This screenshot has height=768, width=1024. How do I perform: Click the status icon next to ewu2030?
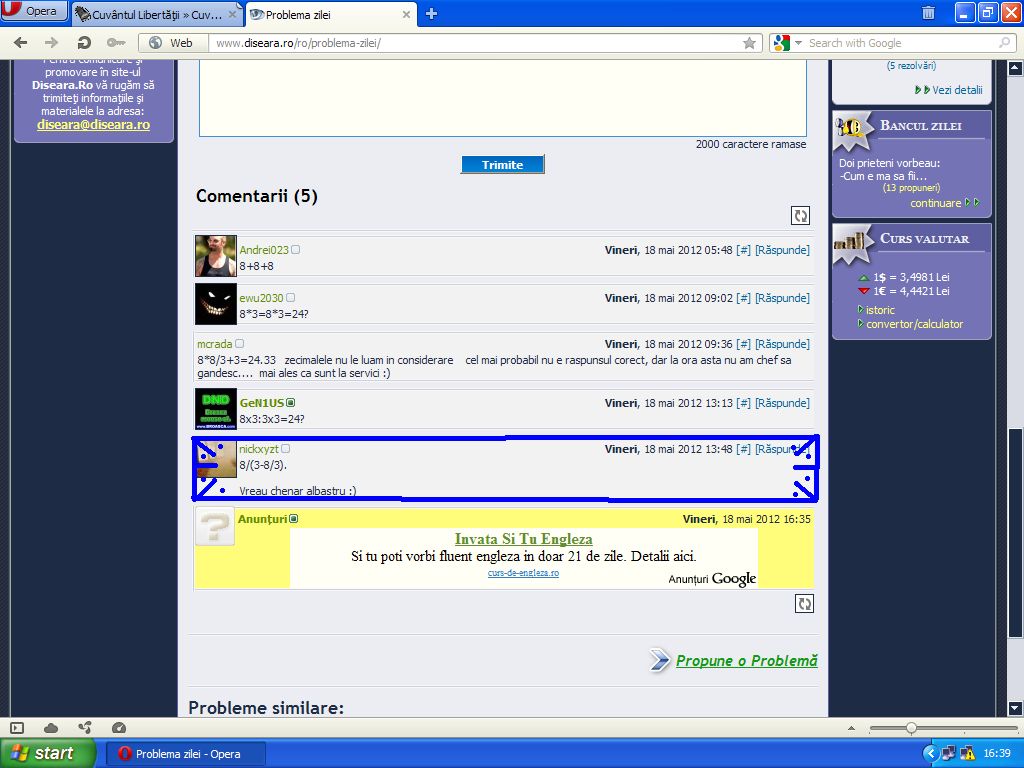pyautogui.click(x=291, y=298)
